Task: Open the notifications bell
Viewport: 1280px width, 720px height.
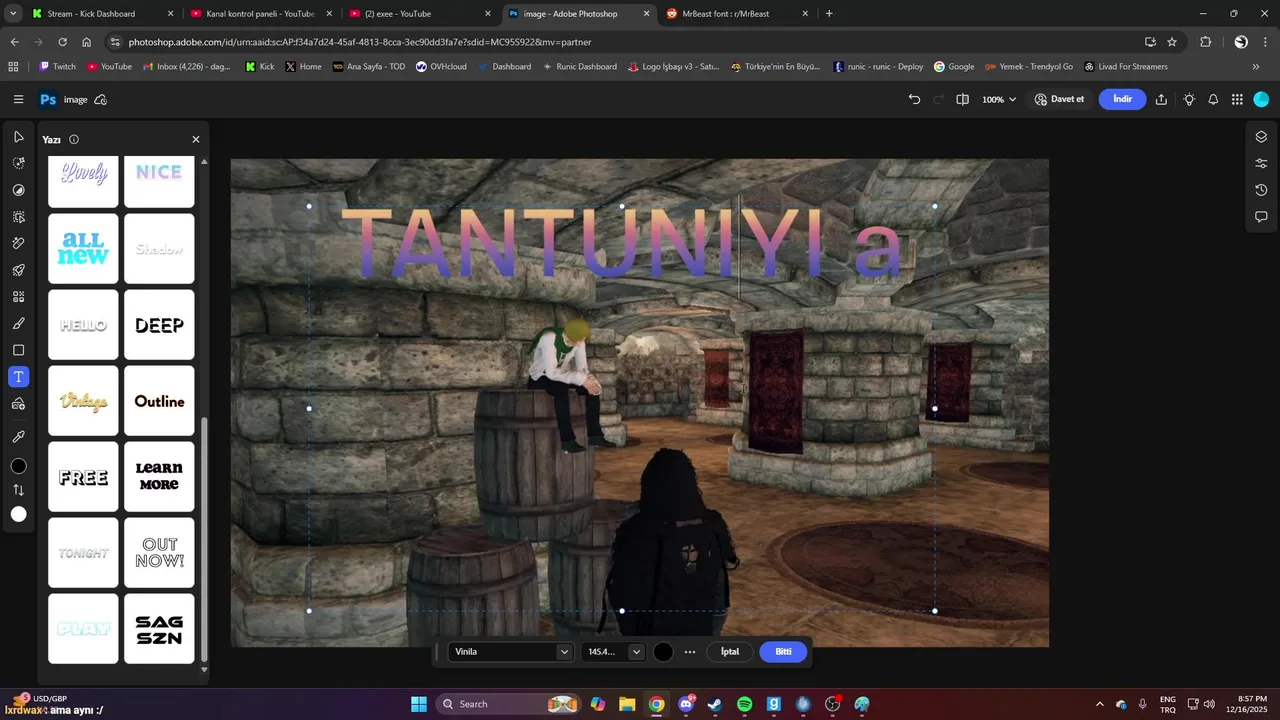Action: coord(1213,99)
